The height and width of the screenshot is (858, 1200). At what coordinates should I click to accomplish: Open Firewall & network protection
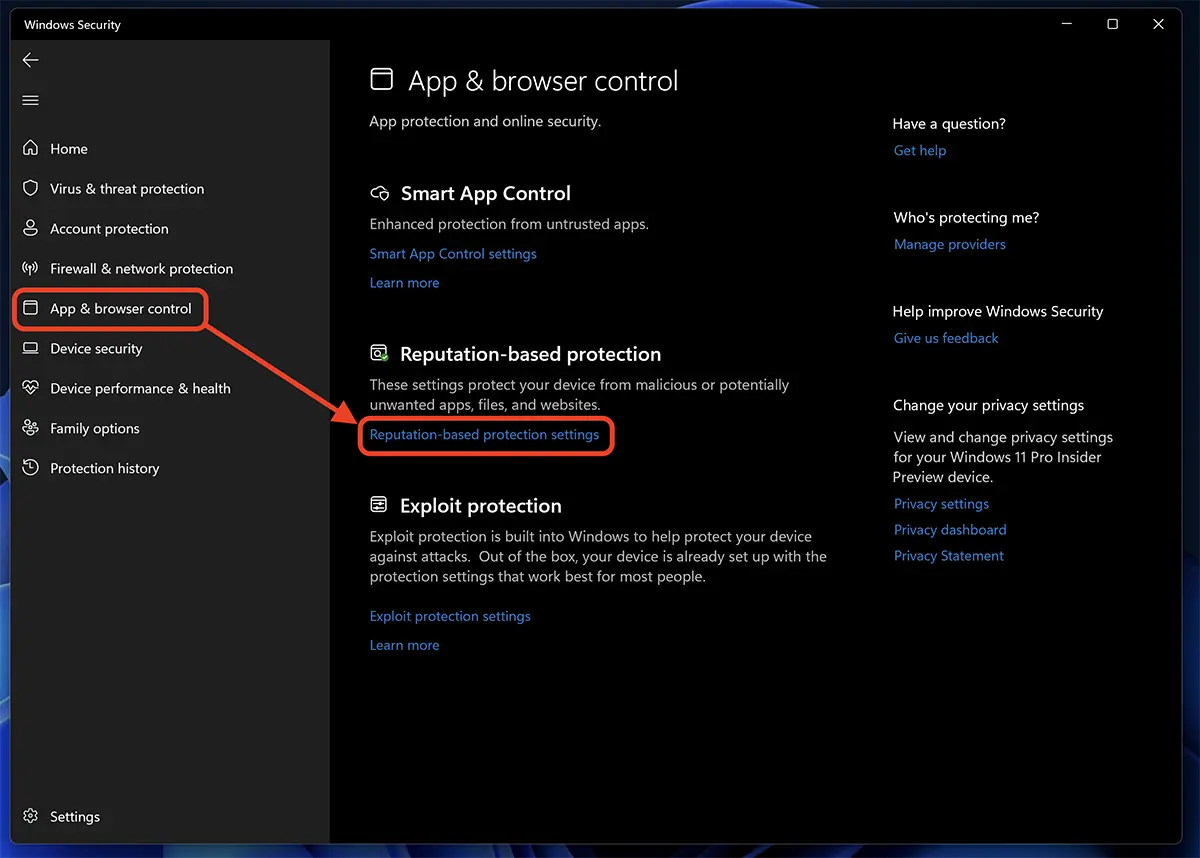(141, 268)
